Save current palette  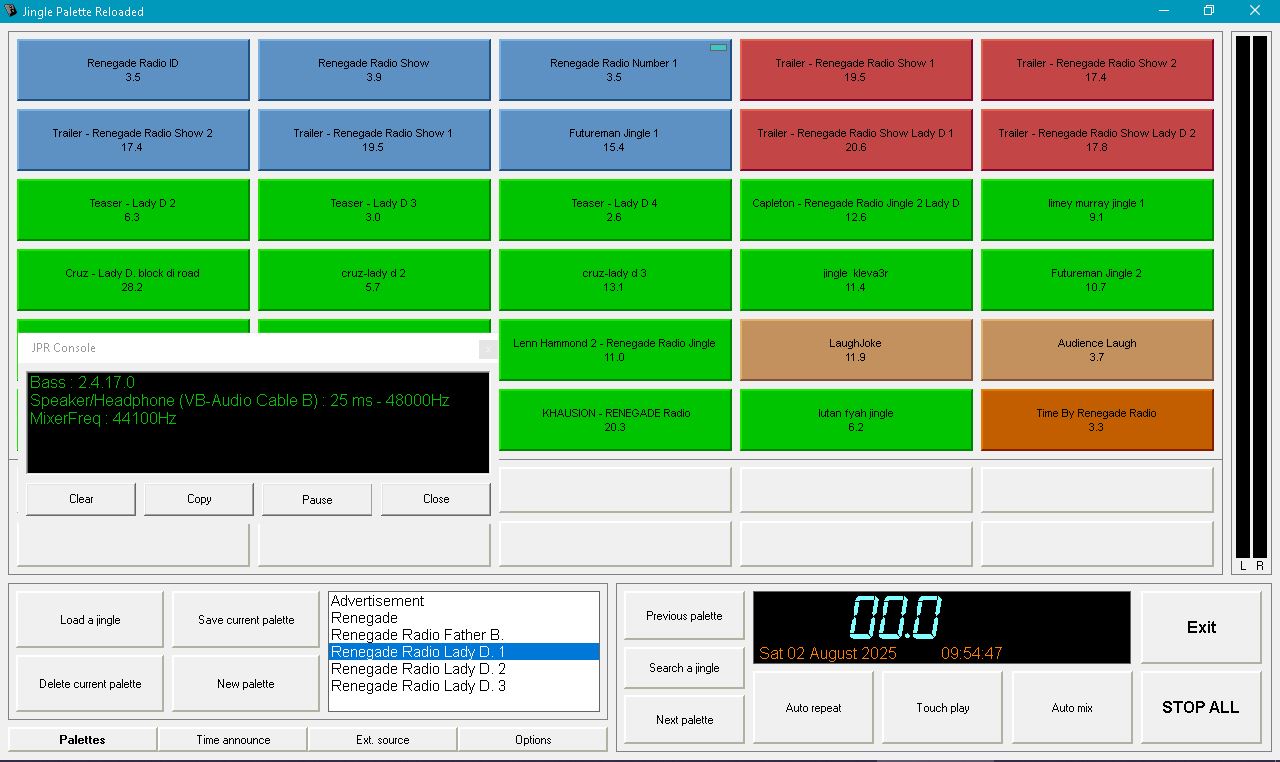(246, 620)
